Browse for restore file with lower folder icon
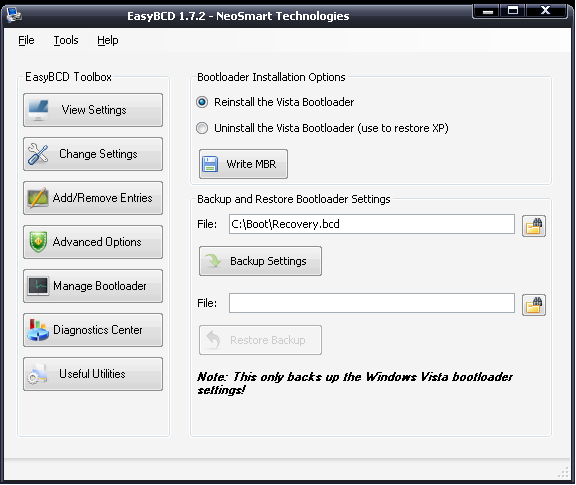The width and height of the screenshot is (576, 485). pyautogui.click(x=534, y=305)
